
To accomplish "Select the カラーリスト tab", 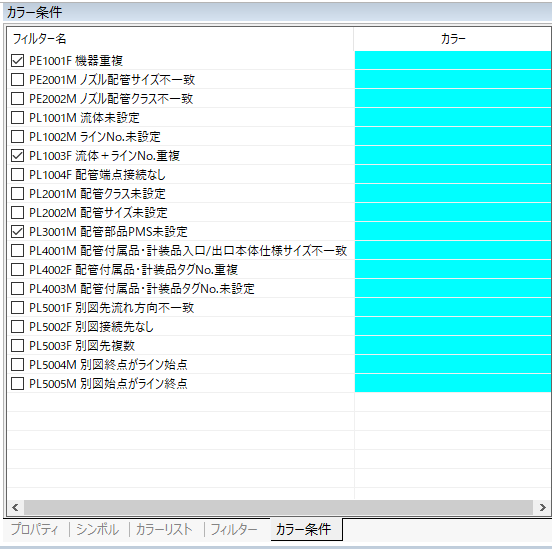I will tap(164, 529).
